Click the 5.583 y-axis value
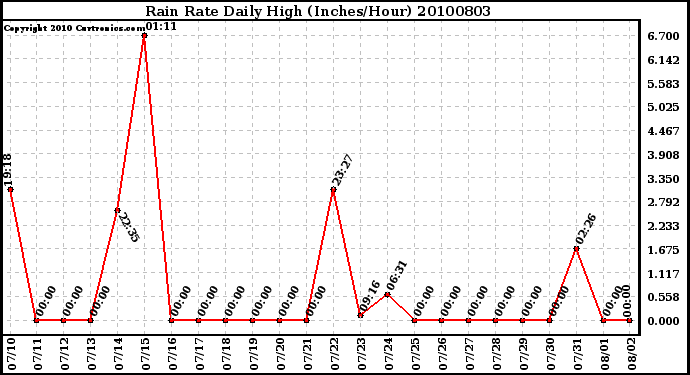Image resolution: width=690 pixels, height=375 pixels. click(664, 84)
